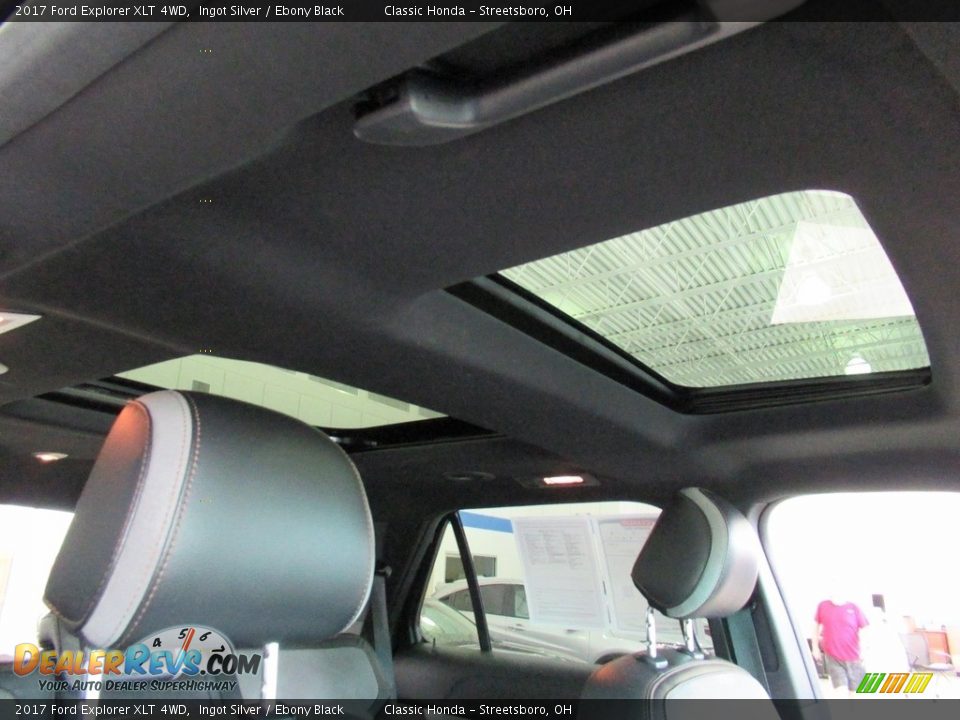
Task: Click the bottom "Ingot Silver / Ebony Black" text
Action: [271, 710]
